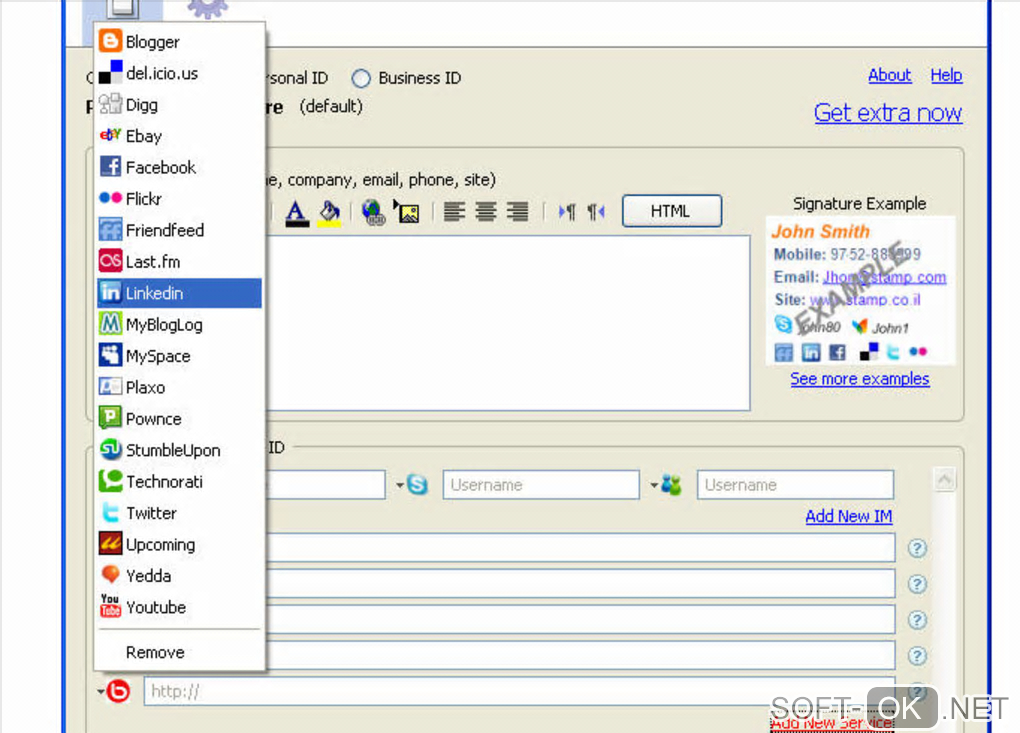
Task: Center align the text
Action: (x=486, y=211)
